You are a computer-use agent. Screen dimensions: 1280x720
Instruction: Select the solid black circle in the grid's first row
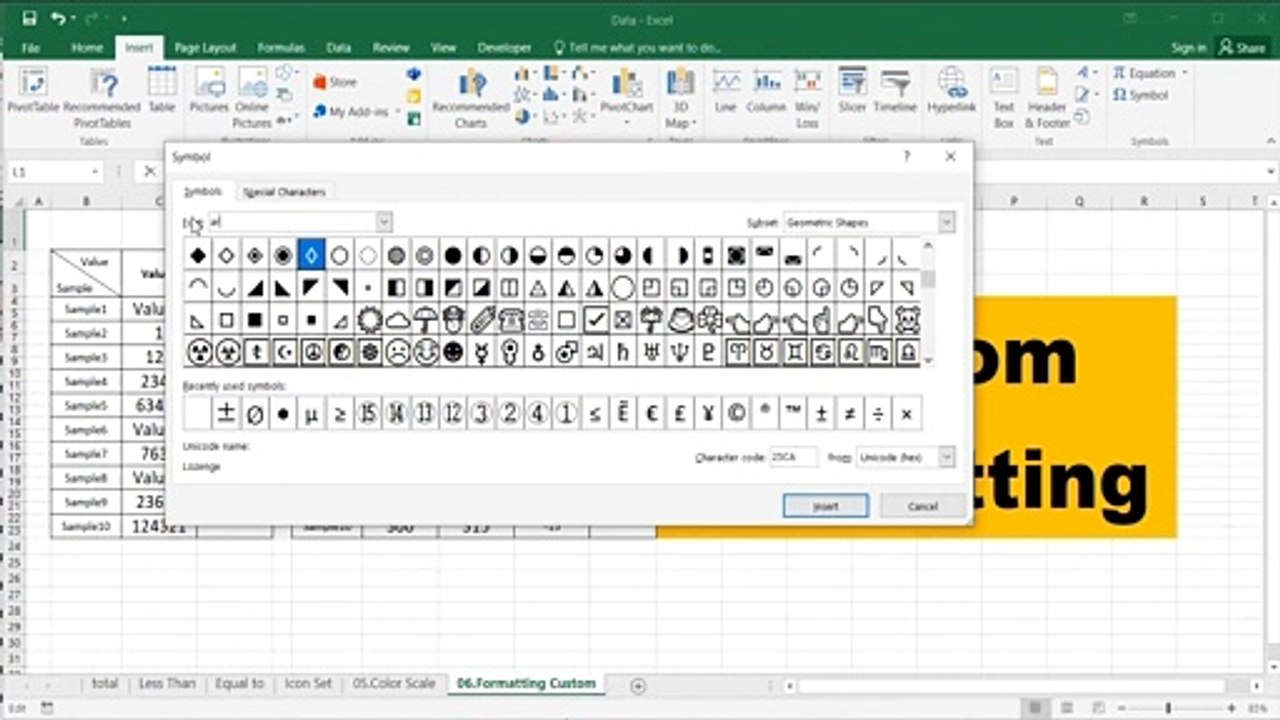click(x=453, y=256)
